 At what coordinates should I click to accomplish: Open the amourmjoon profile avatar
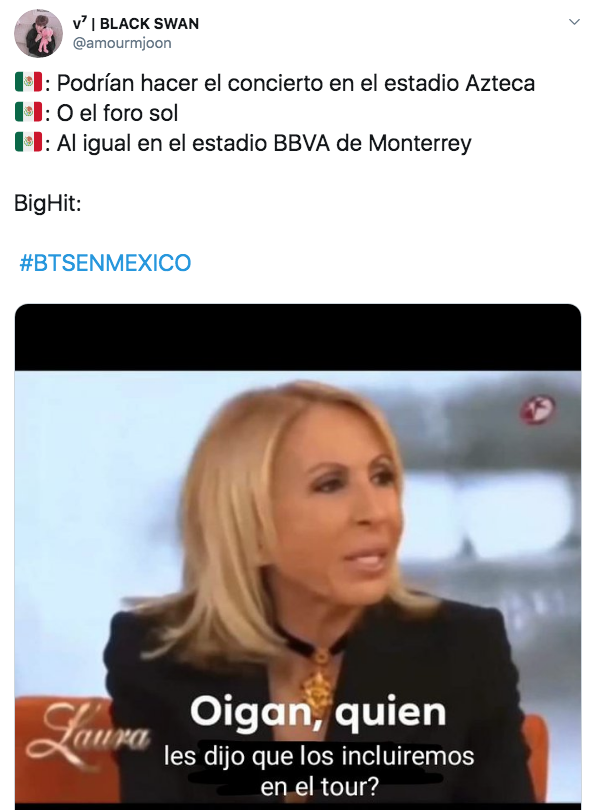38,33
